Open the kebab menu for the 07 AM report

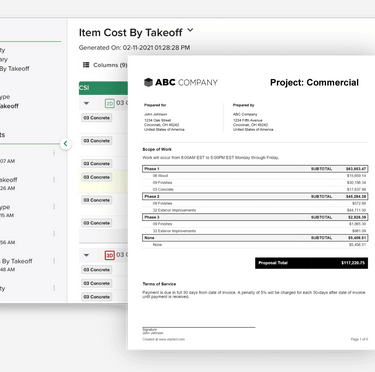pyautogui.click(x=54, y=153)
